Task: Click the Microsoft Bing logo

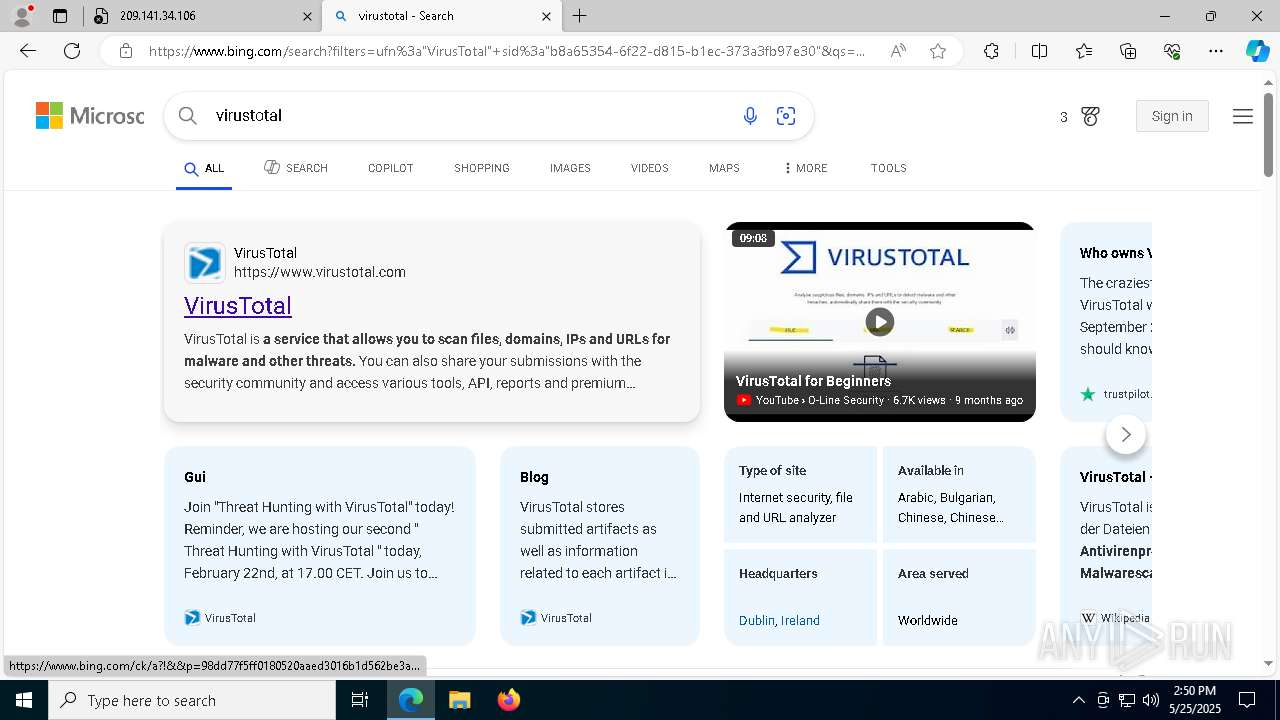Action: (90, 116)
